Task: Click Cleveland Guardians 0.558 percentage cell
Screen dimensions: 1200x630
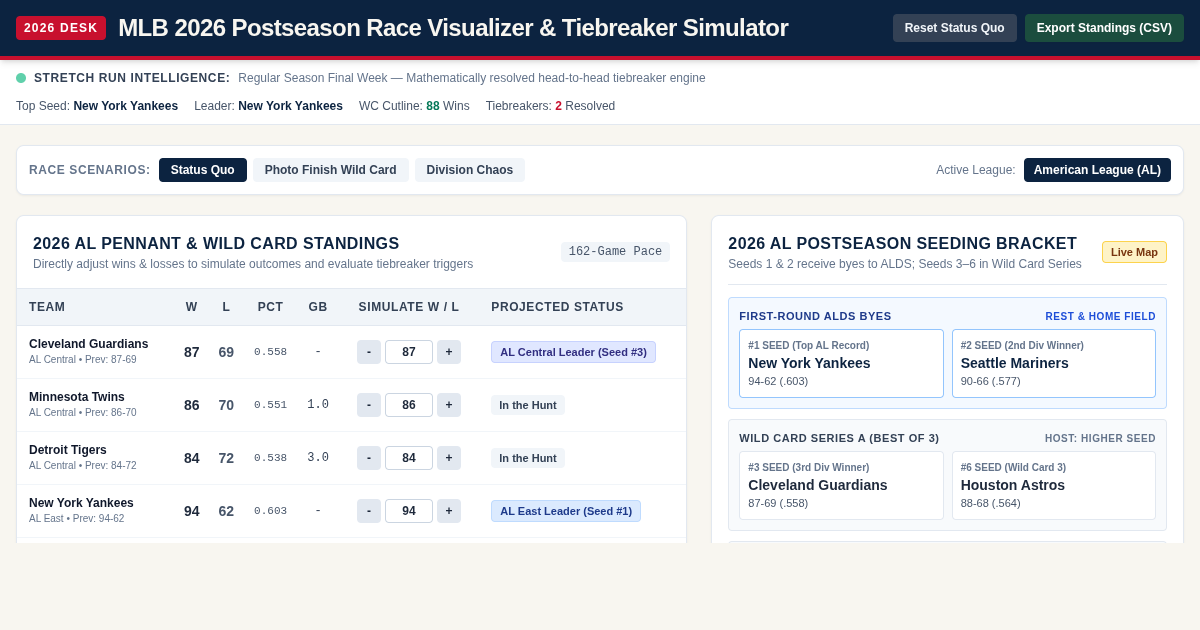Action: click(x=270, y=352)
